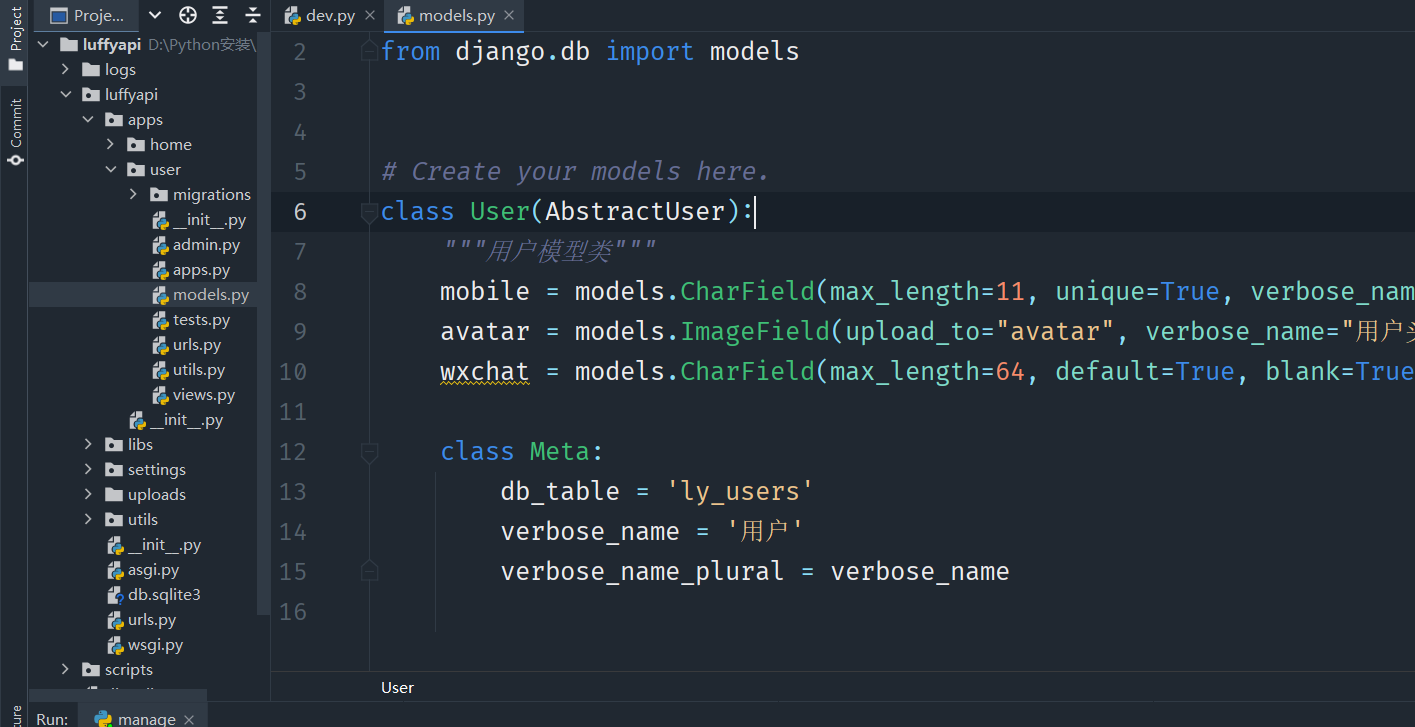The width and height of the screenshot is (1415, 727).
Task: Click the Select Opened File target icon
Action: pyautogui.click(x=188, y=15)
